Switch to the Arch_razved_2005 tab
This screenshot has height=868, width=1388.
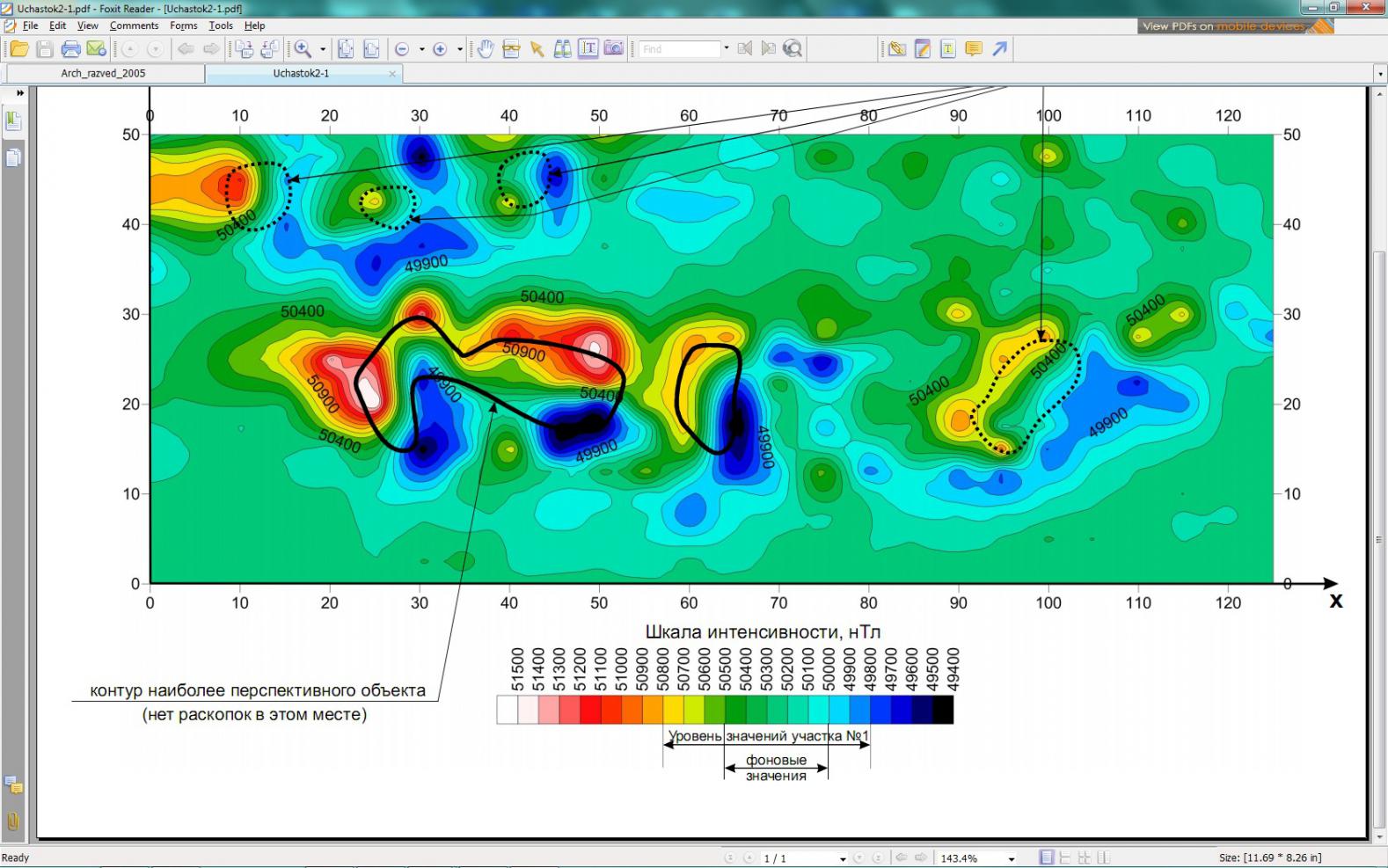(x=103, y=74)
